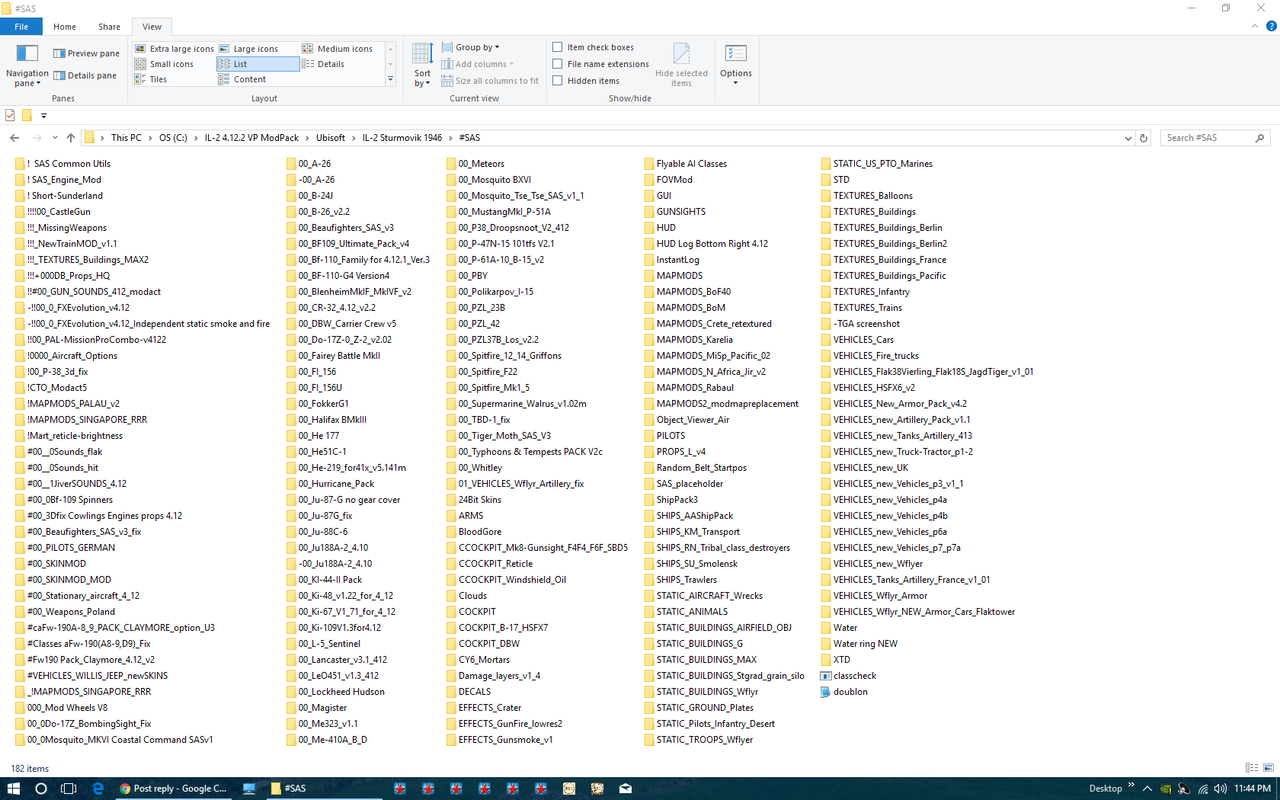
Task: Open the volume slider from system tray
Action: click(x=1220, y=788)
